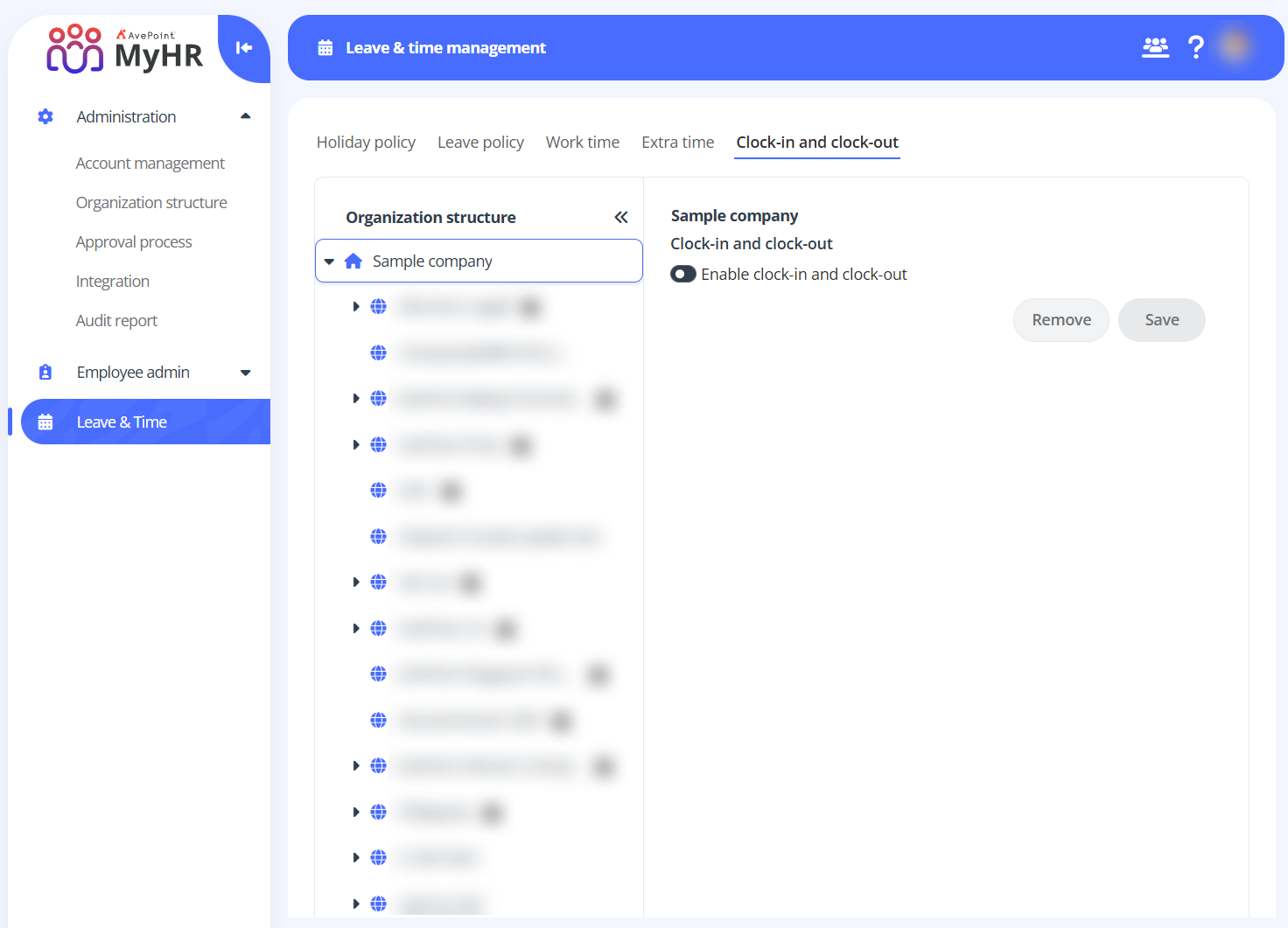Click the header calendar icon

[325, 48]
